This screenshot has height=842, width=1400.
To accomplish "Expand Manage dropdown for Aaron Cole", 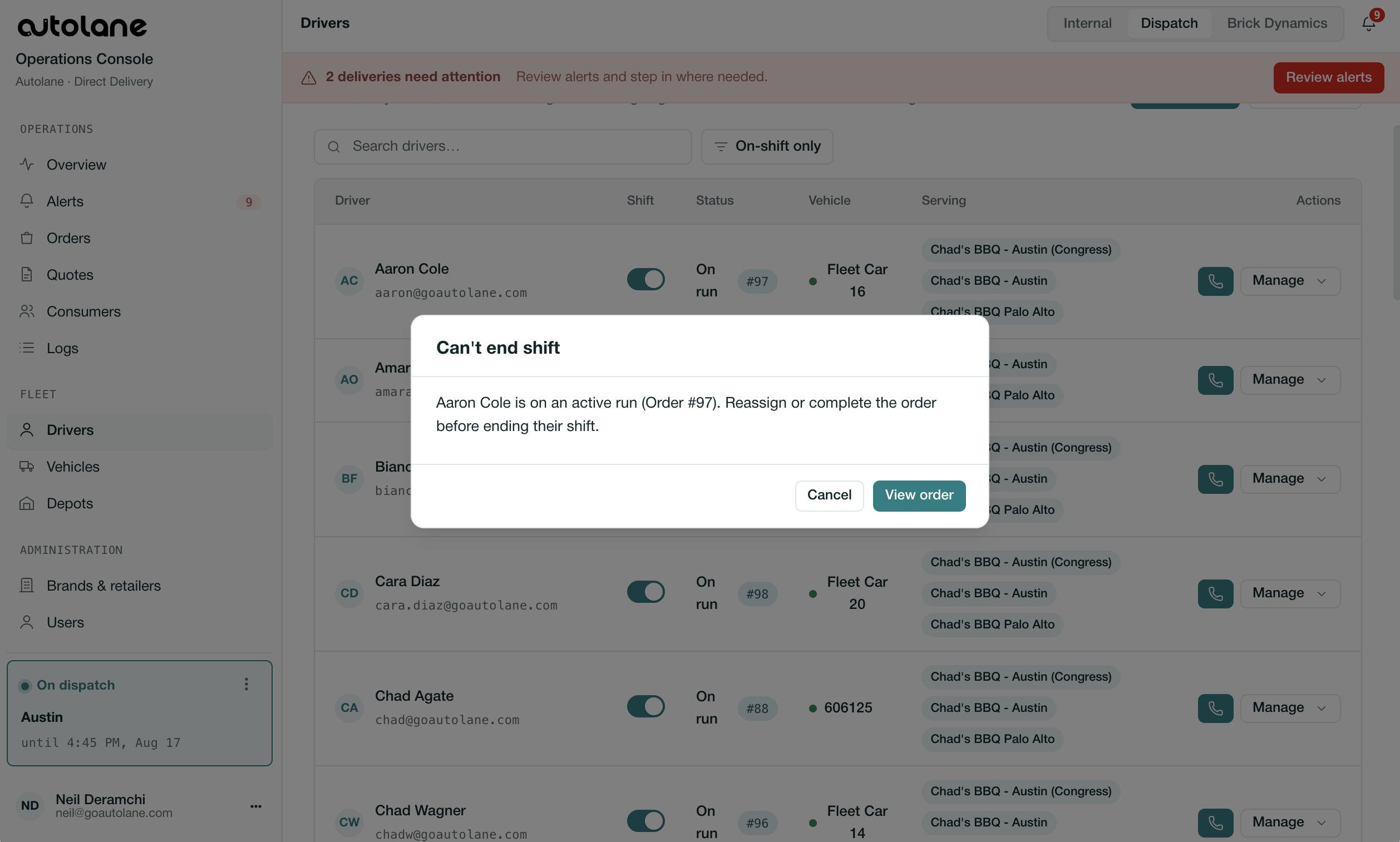I will (1289, 281).
